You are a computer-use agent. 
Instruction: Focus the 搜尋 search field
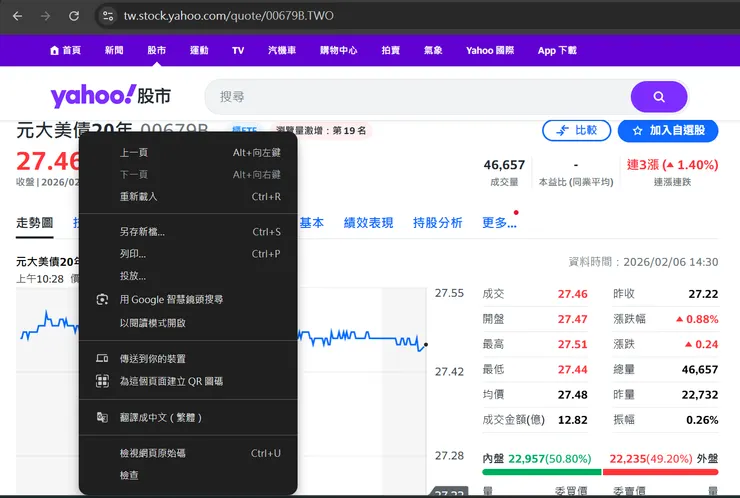pyautogui.click(x=418, y=97)
